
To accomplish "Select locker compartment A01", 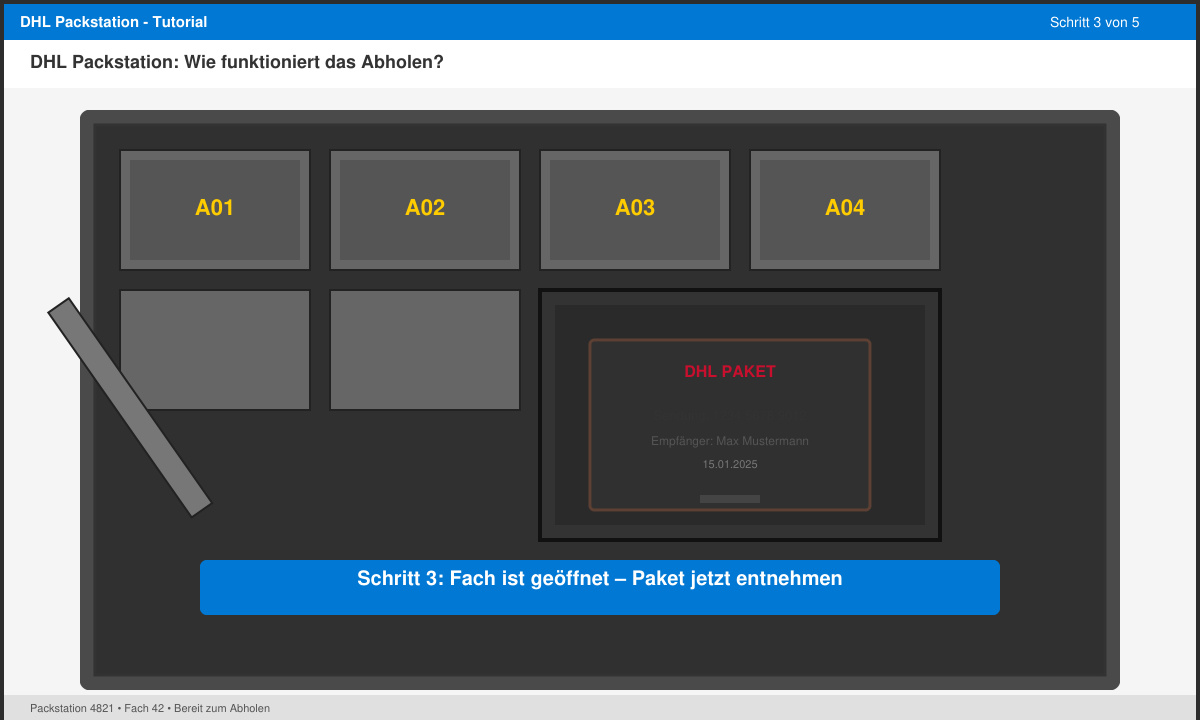I will click(215, 210).
